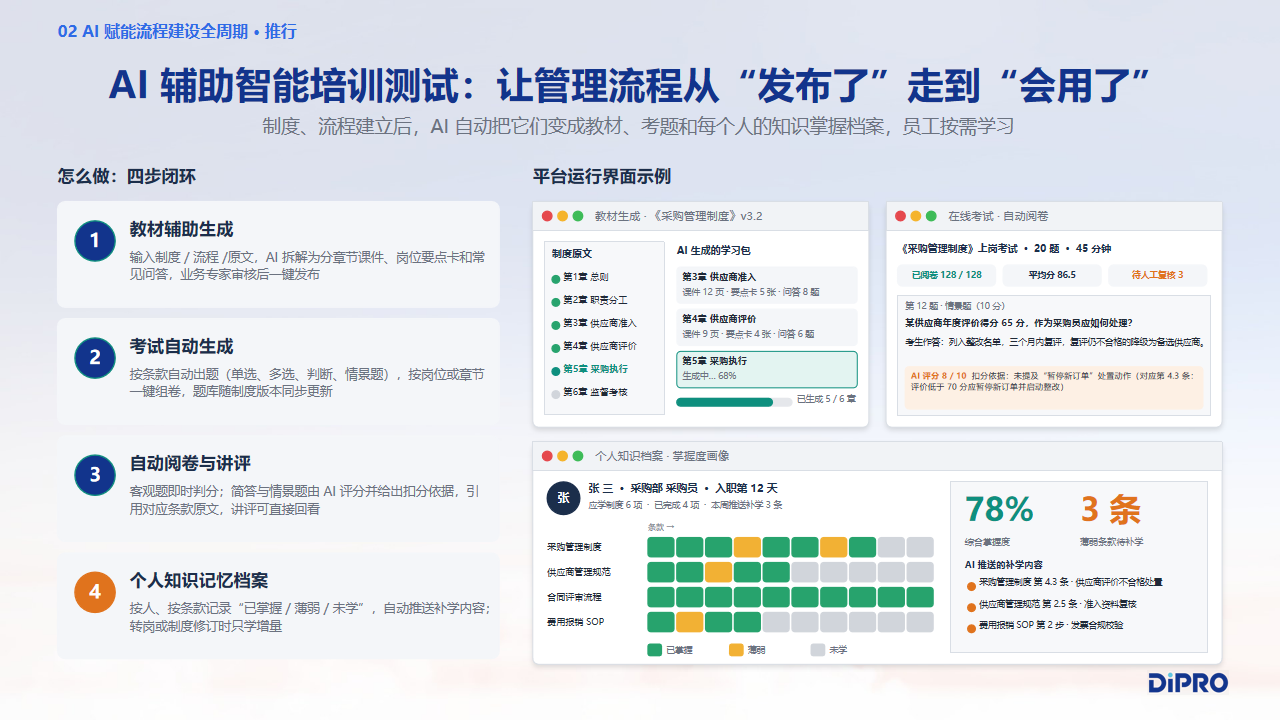
Task: Open the 第3章 供应商准入 learning pack card
Action: (767, 284)
